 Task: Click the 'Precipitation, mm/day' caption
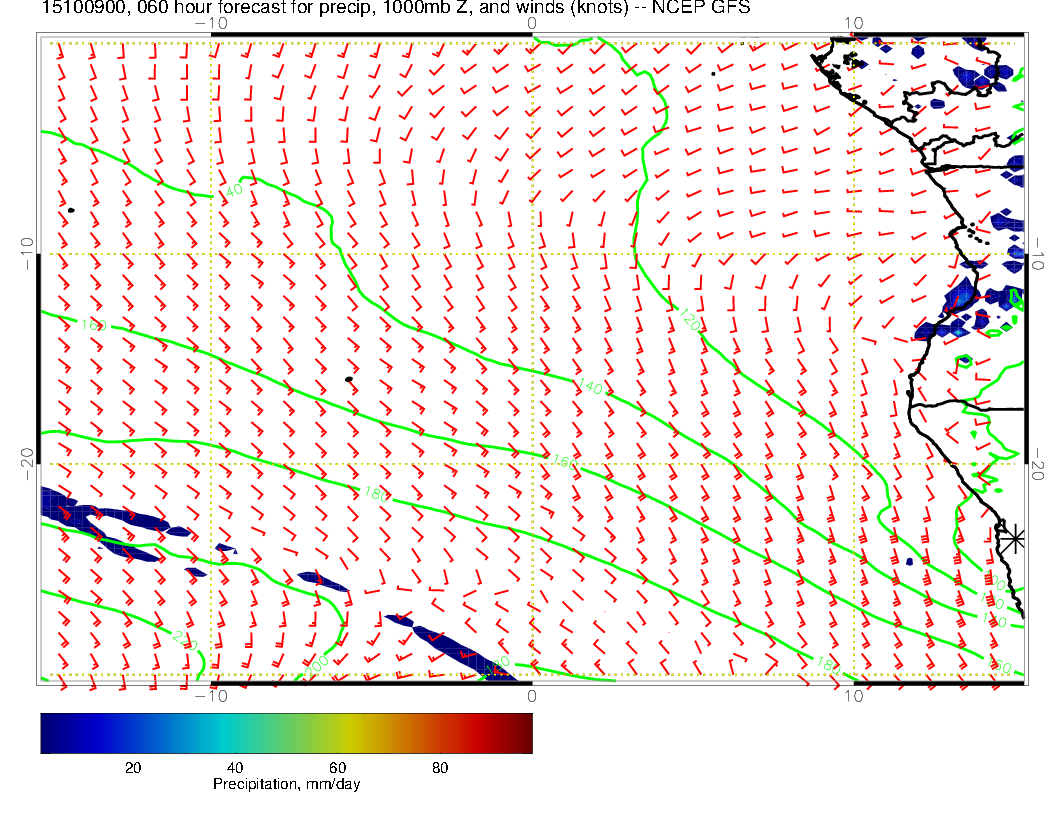286,784
